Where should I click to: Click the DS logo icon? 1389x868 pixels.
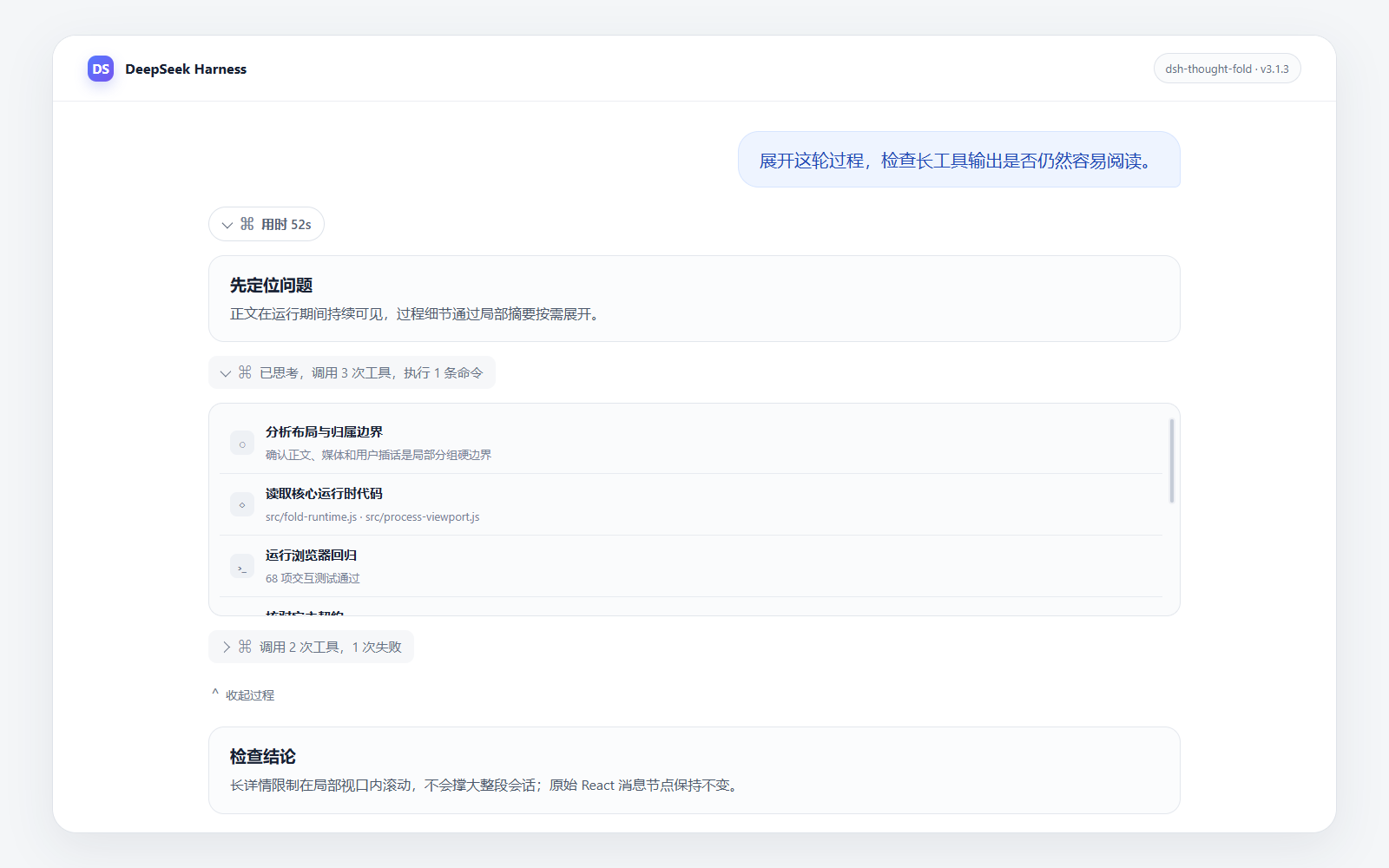coord(101,69)
